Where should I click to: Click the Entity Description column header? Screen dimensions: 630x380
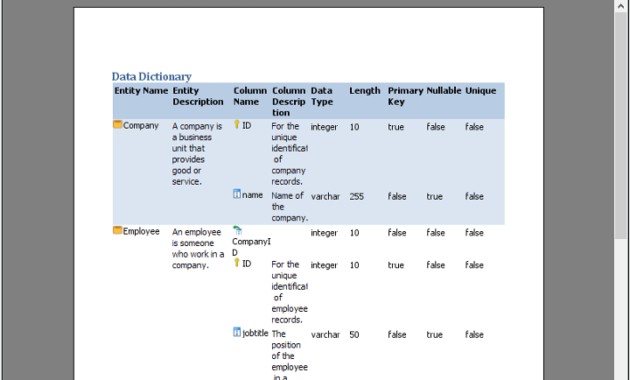pyautogui.click(x=198, y=96)
